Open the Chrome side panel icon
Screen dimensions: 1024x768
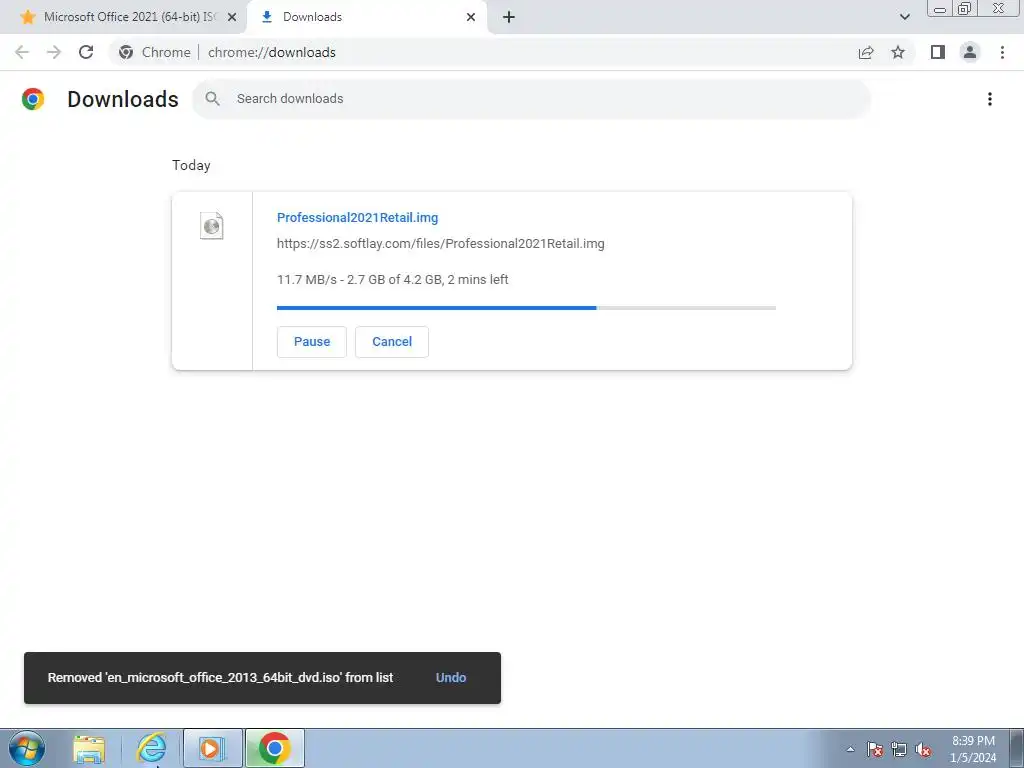[x=938, y=52]
